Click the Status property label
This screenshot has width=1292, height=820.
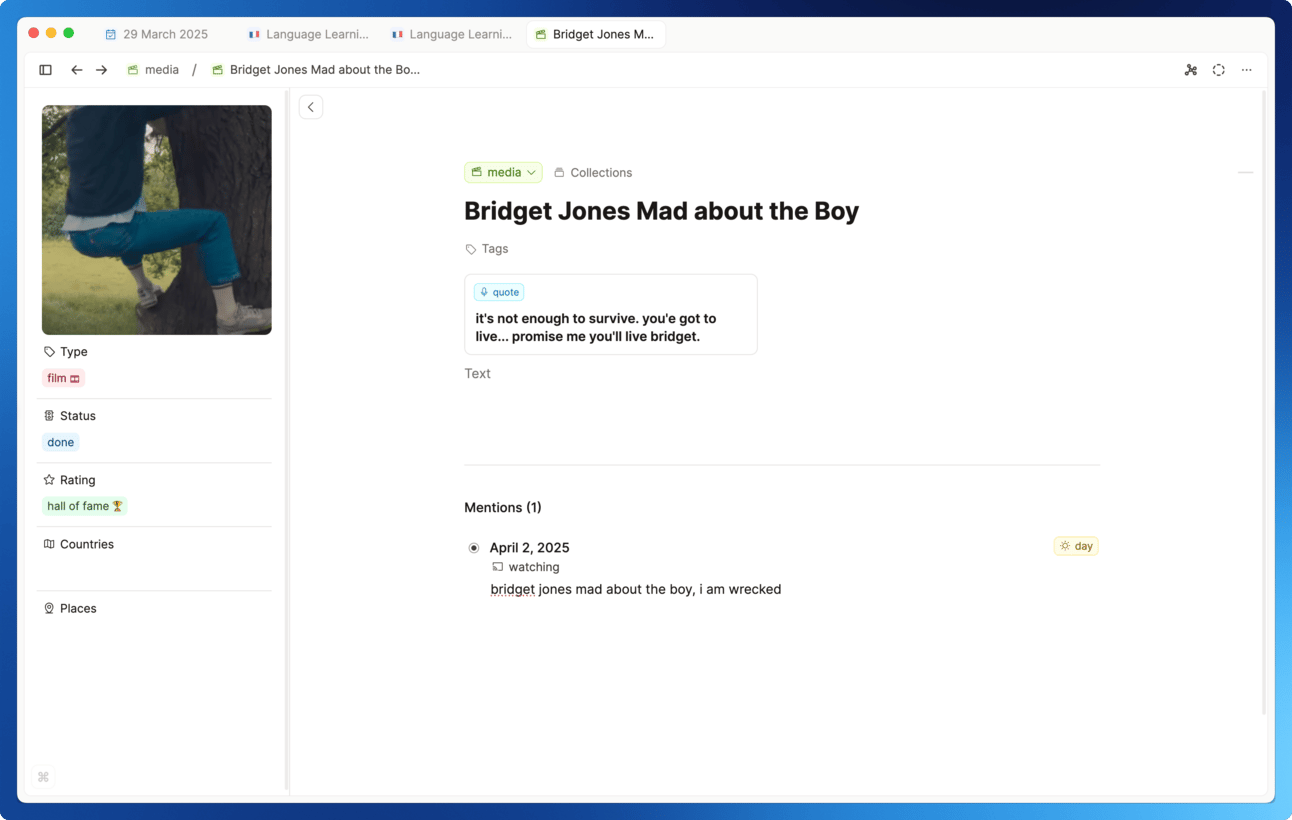(70, 416)
